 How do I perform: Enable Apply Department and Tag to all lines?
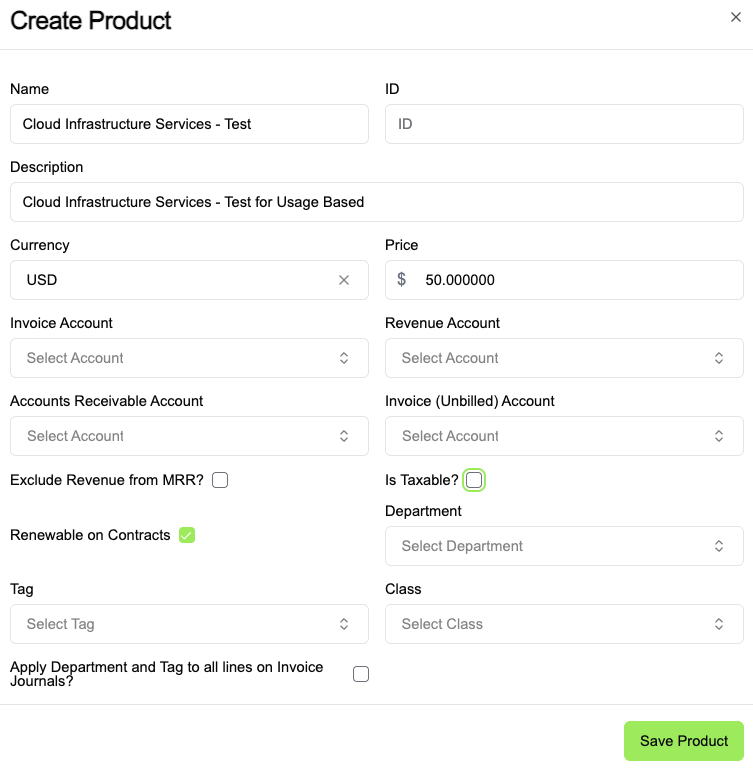361,674
